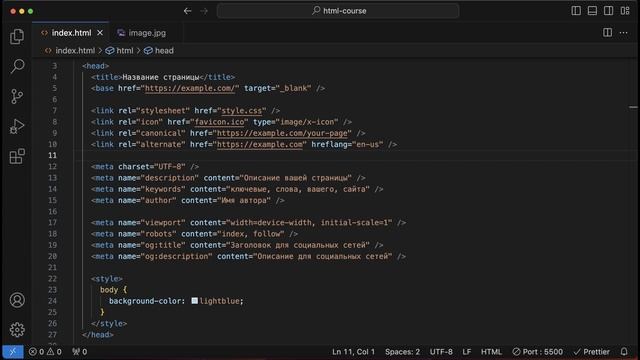Click the closing </head> tag
Viewport: 640px width, 360px height.
click(98, 335)
